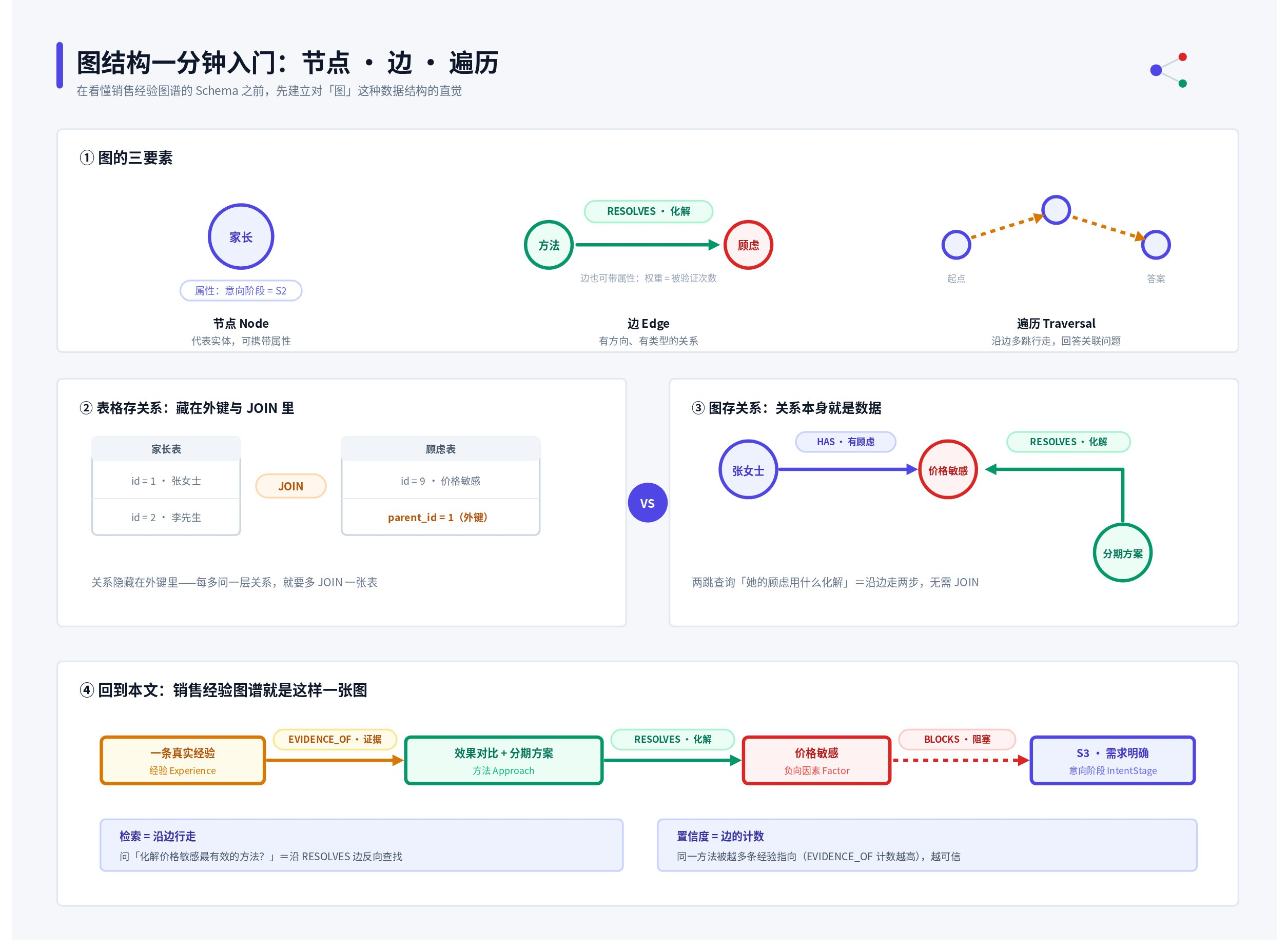Click the EVIDENCE_OF · 证据 label
The image size is (1288, 951).
335,739
